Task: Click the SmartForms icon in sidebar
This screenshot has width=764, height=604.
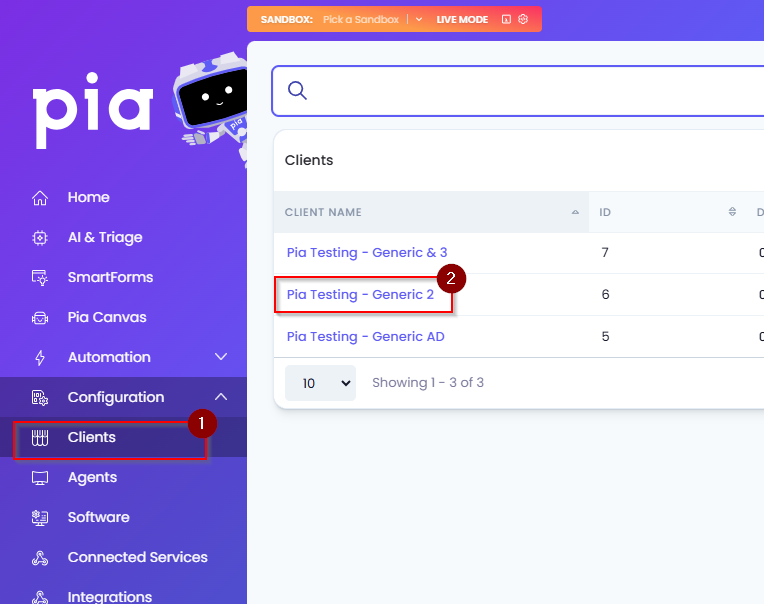Action: point(40,278)
